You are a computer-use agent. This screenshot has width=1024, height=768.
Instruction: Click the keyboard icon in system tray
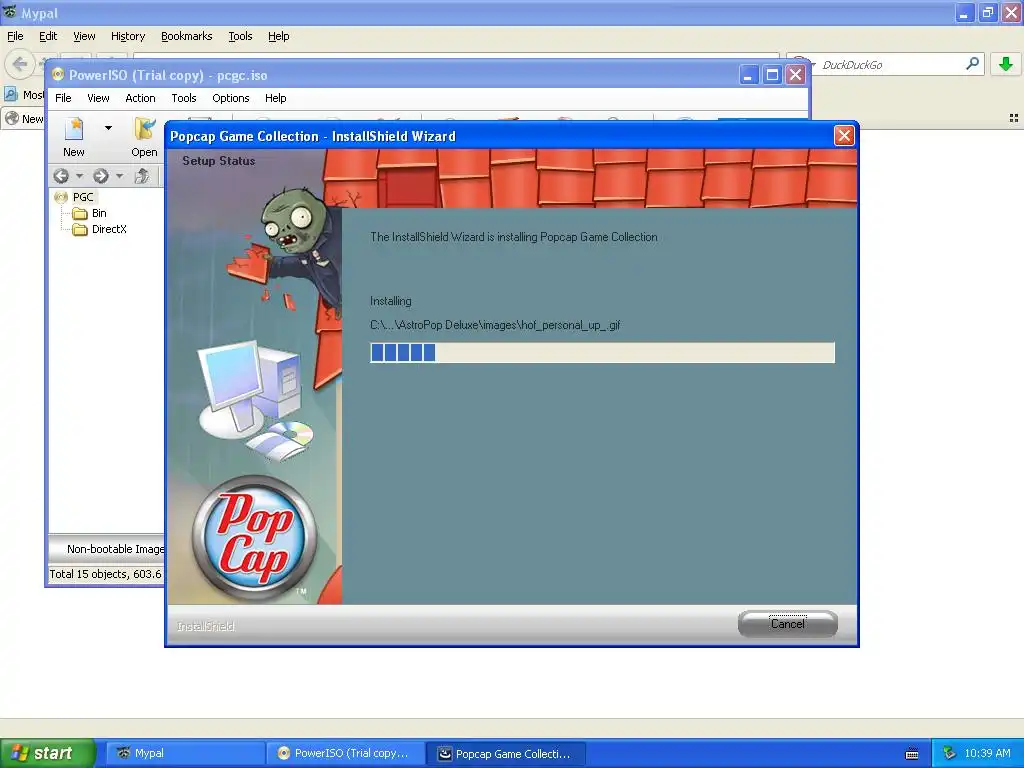(x=912, y=754)
